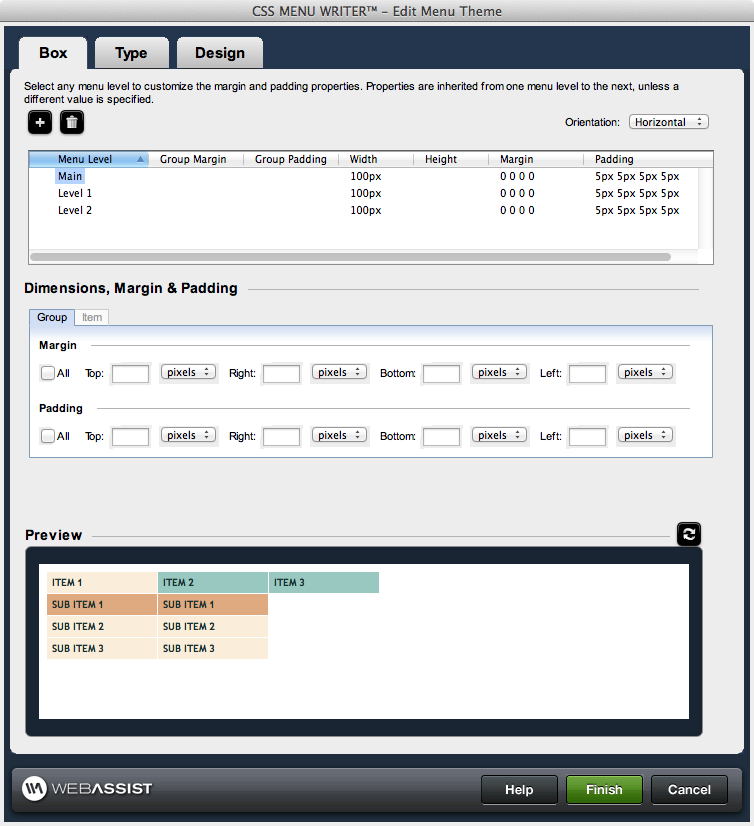This screenshot has height=826, width=754.
Task: Click the Height column header
Action: (451, 159)
